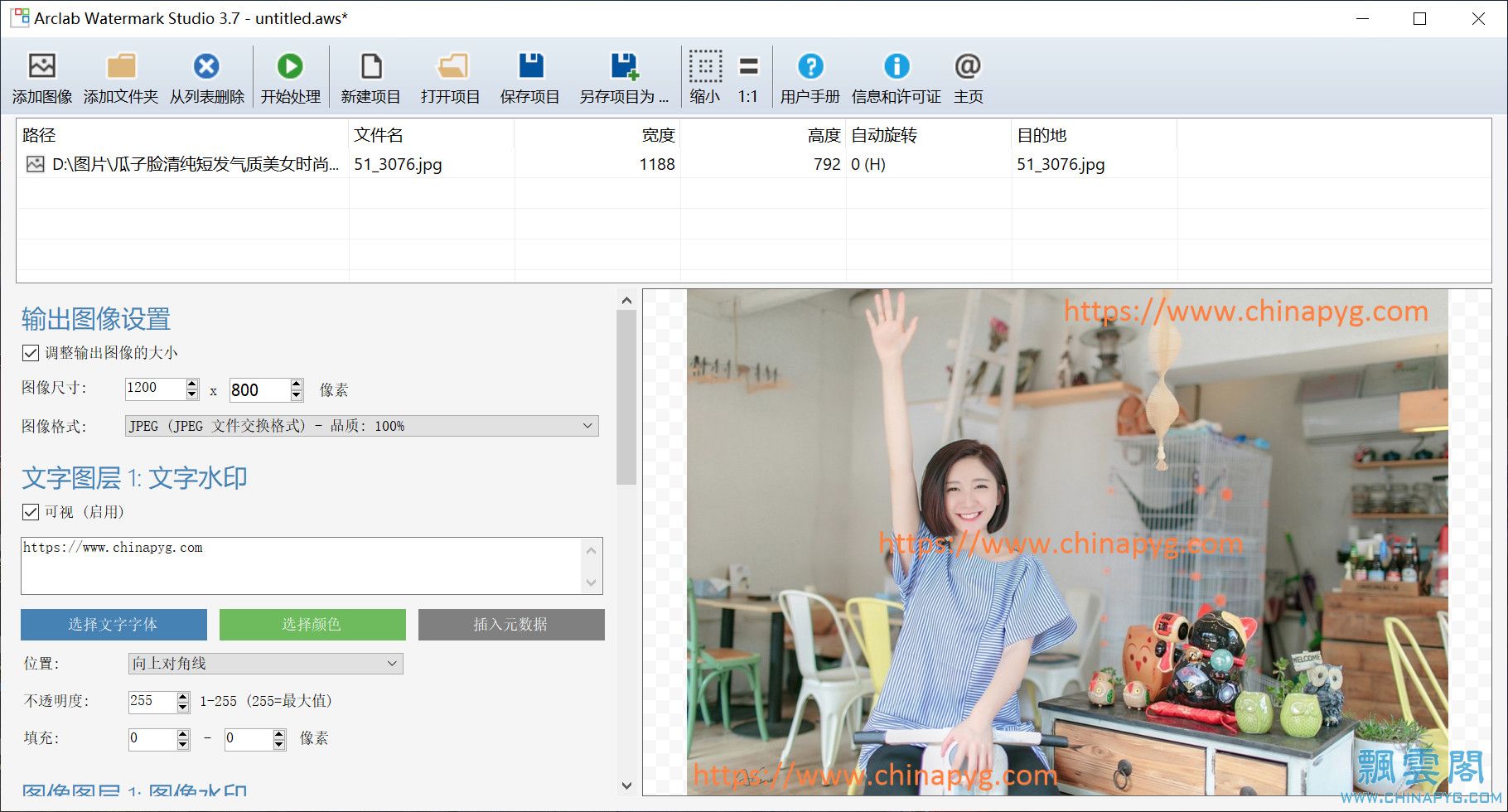Click the Remove from list (从列表删除) icon
The image size is (1508, 812).
206,66
